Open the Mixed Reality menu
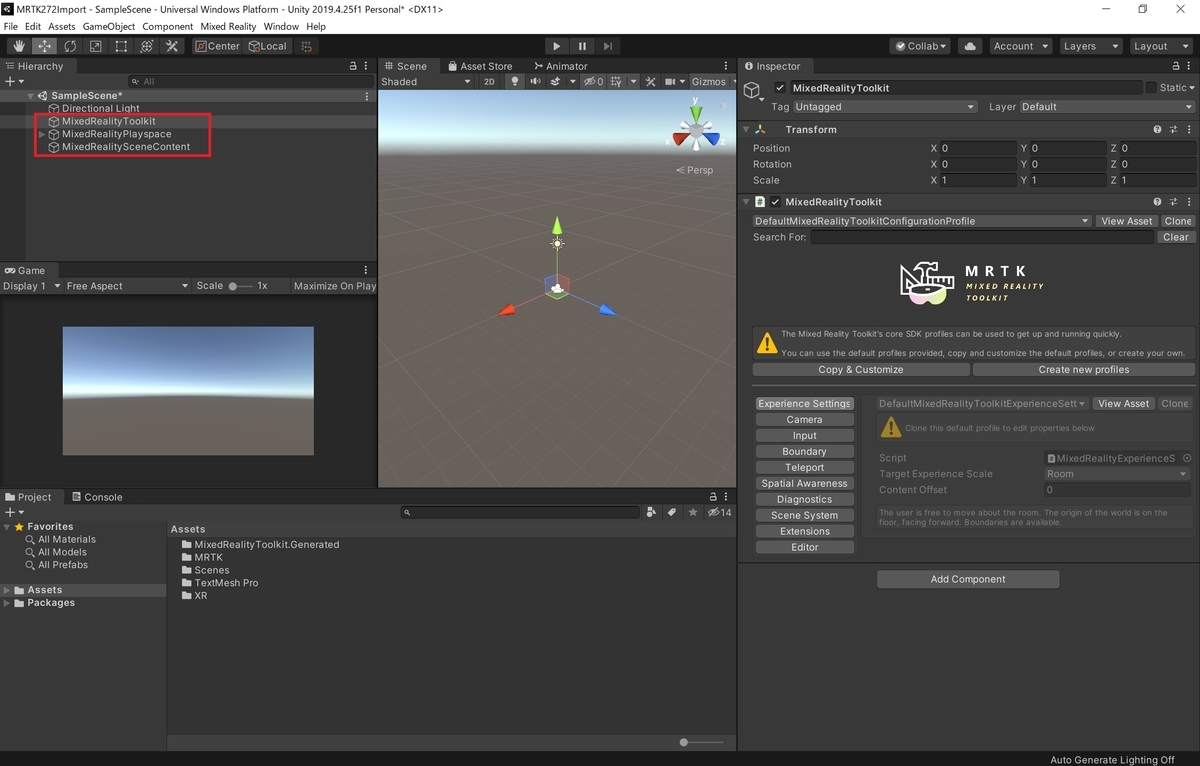Image resolution: width=1200 pixels, height=766 pixels. (x=228, y=26)
